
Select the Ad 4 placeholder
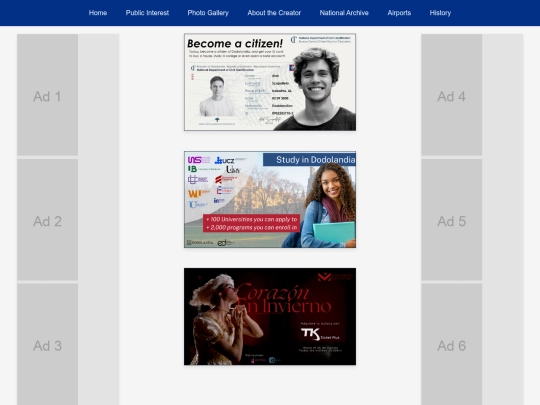pyautogui.click(x=451, y=95)
